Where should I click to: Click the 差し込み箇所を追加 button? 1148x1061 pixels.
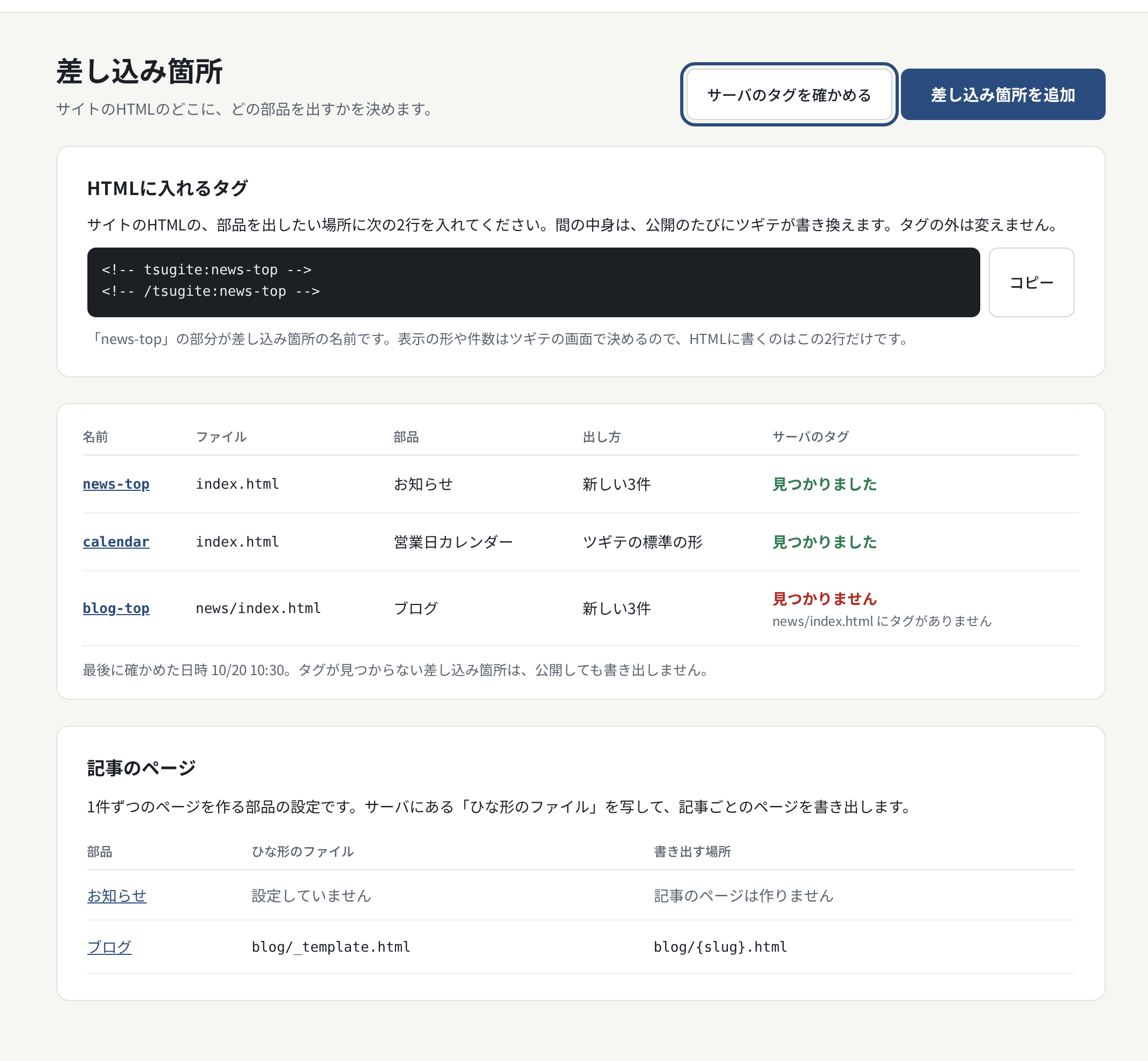pyautogui.click(x=1003, y=94)
